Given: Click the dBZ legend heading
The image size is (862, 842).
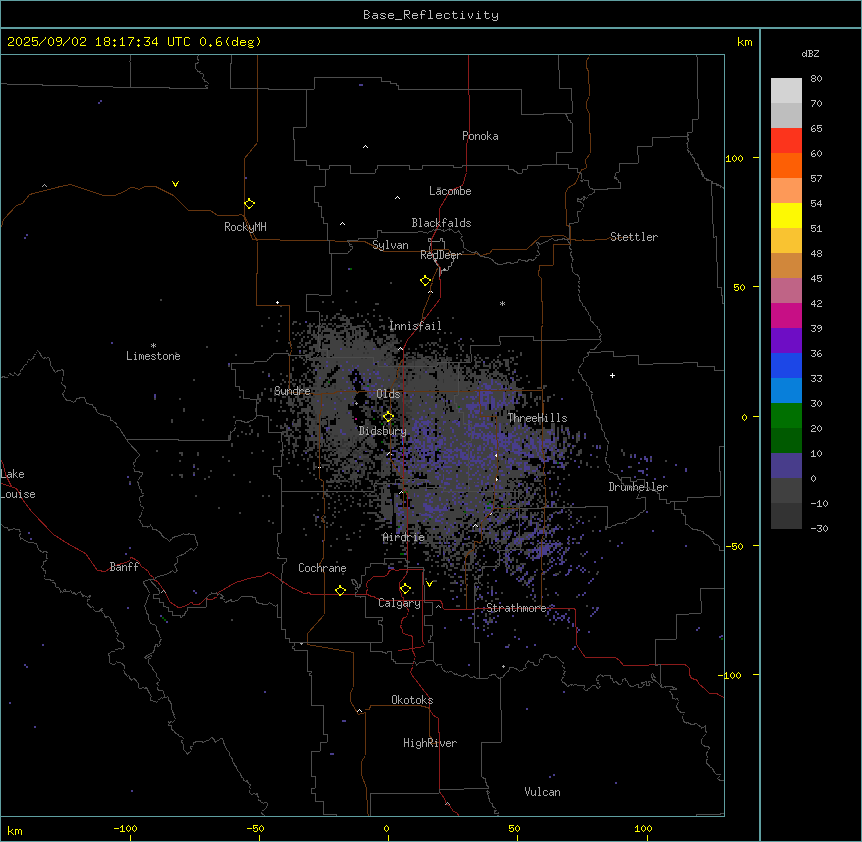Looking at the screenshot, I should click(x=810, y=54).
